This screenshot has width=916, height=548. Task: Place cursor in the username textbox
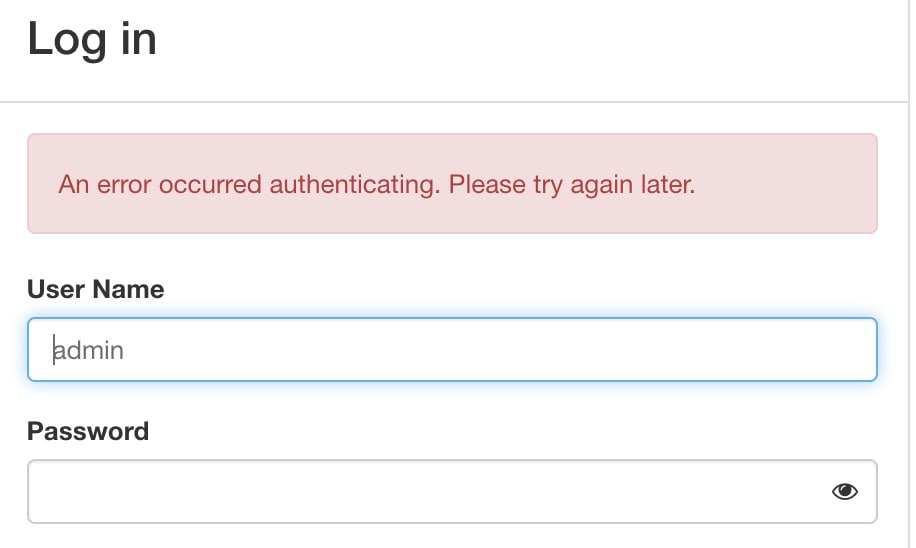tap(452, 350)
